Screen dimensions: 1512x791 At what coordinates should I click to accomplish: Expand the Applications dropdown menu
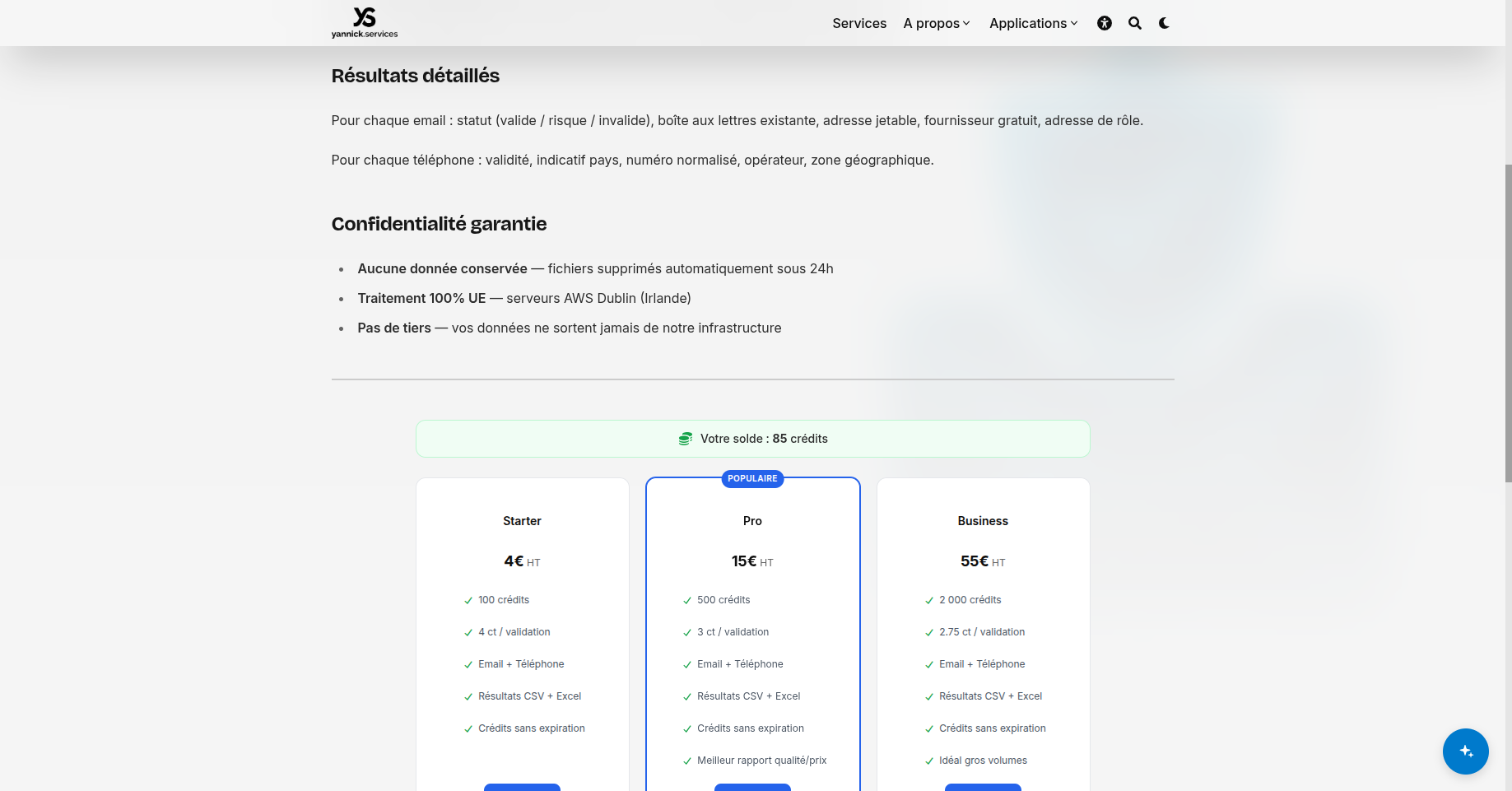pos(1034,23)
